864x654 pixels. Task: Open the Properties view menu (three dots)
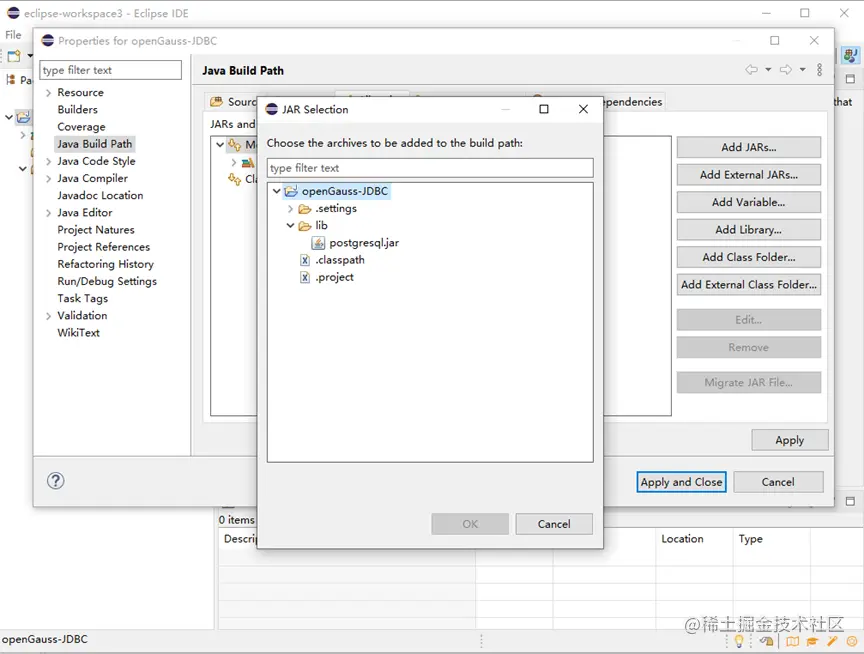point(819,69)
